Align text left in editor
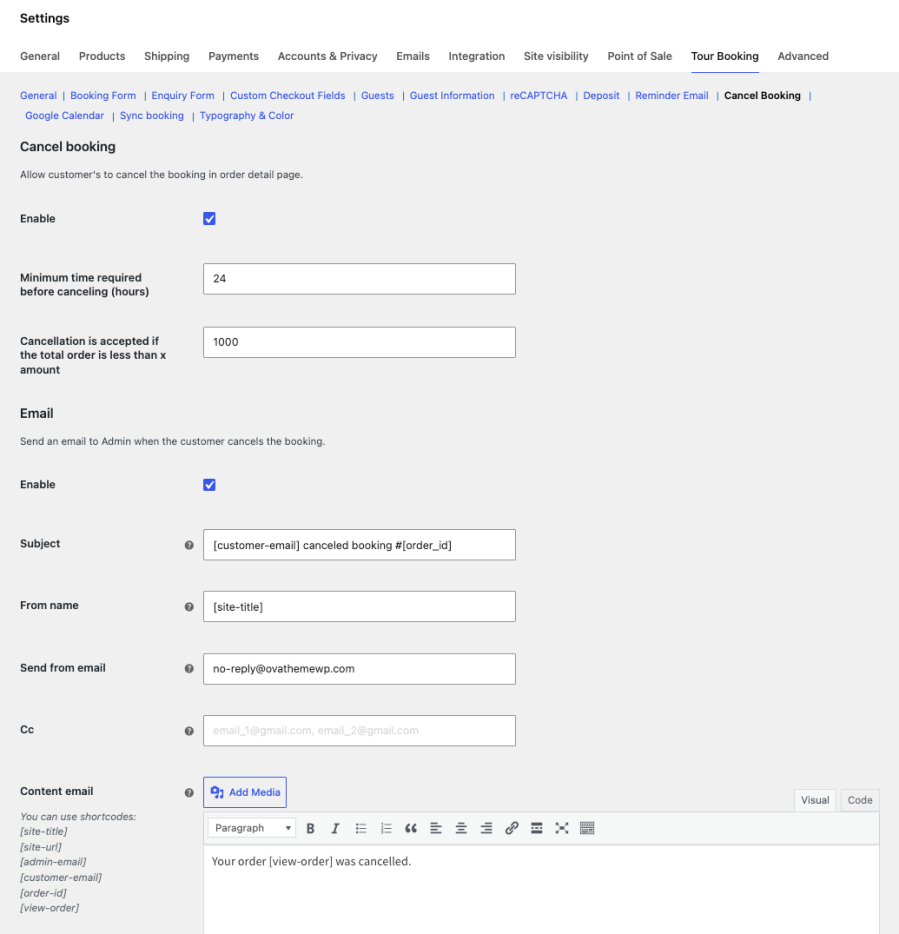The height and width of the screenshot is (934, 899). [436, 828]
